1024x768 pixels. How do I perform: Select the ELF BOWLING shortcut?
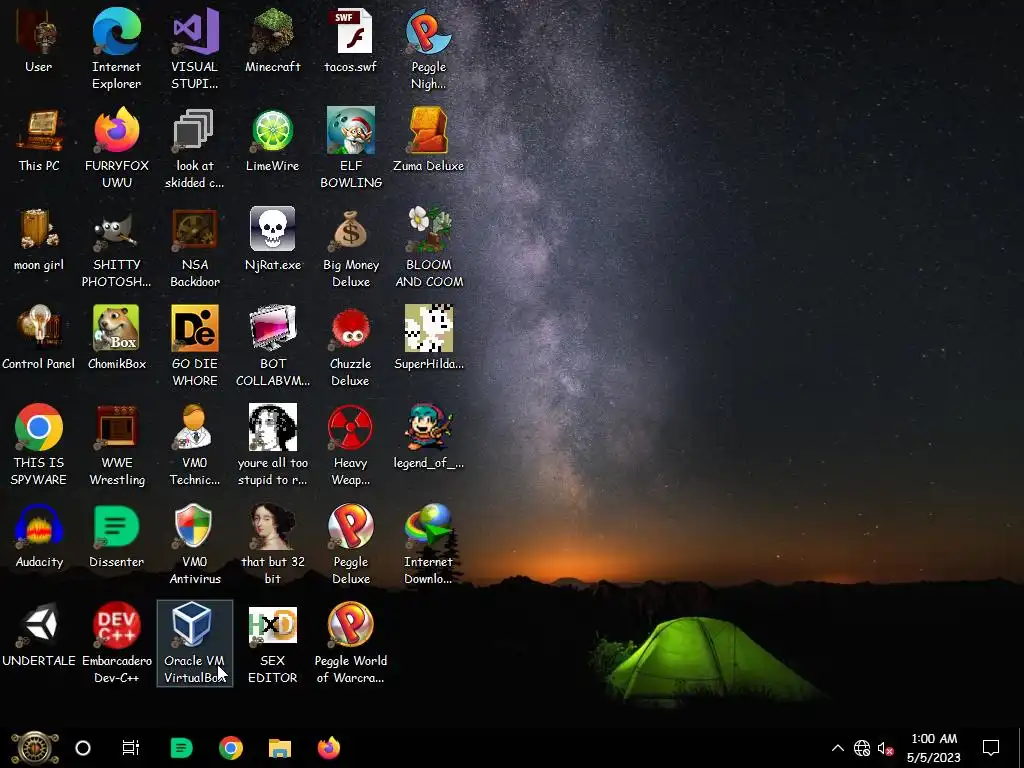point(351,148)
